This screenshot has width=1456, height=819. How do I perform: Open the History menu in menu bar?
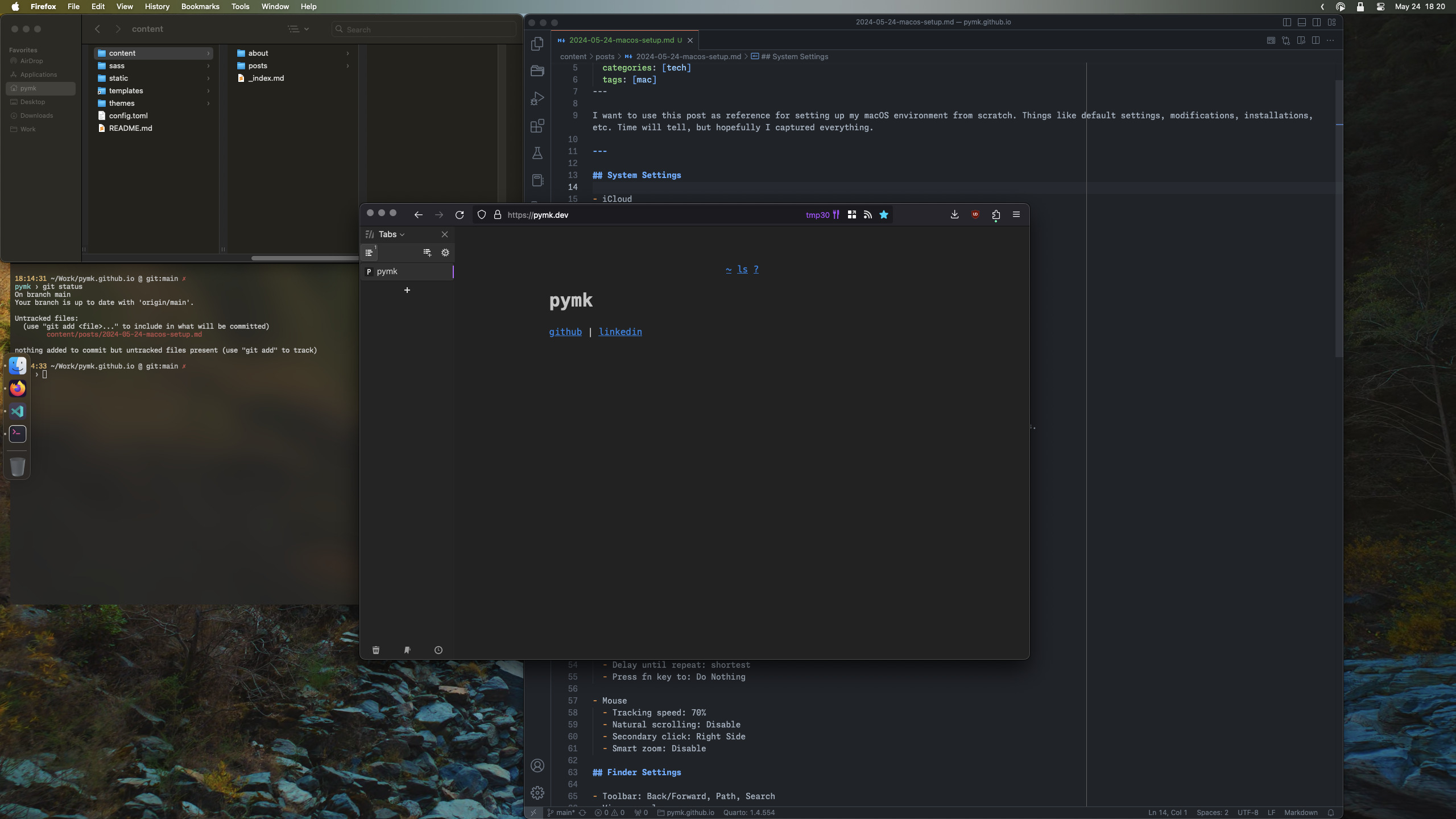click(x=157, y=6)
